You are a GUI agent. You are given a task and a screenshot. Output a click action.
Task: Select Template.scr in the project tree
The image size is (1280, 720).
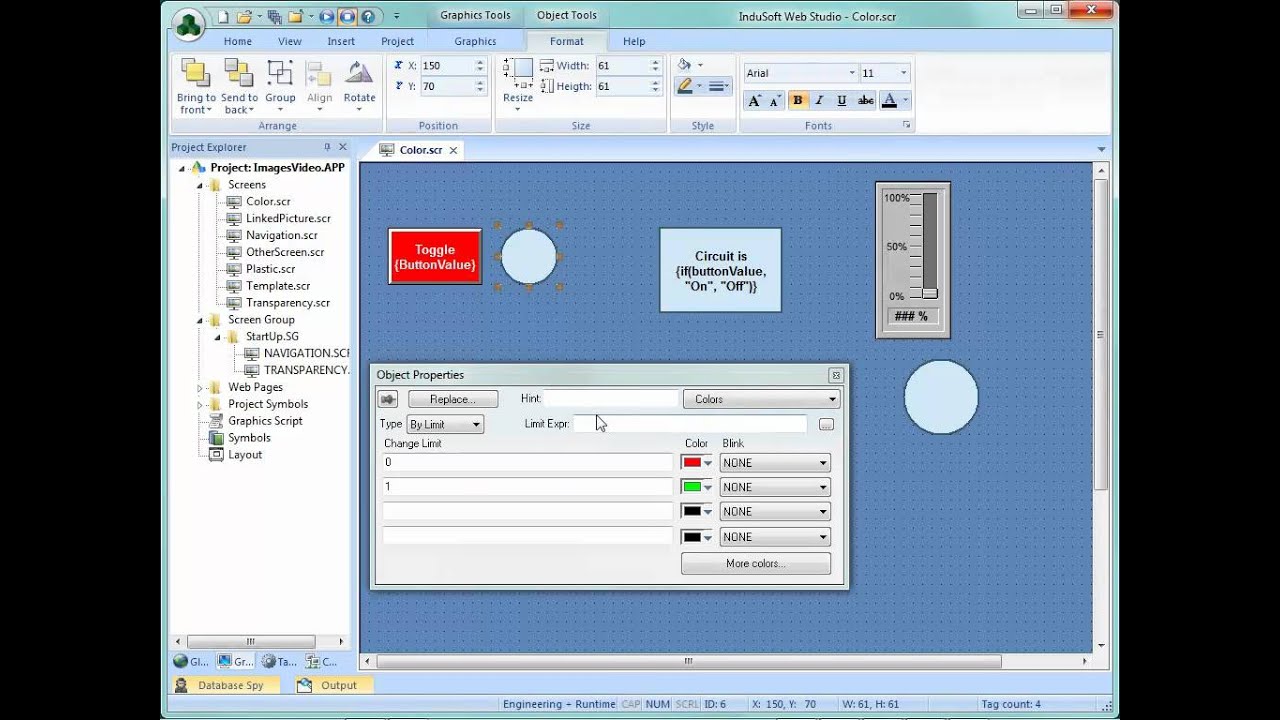pyautogui.click(x=278, y=286)
